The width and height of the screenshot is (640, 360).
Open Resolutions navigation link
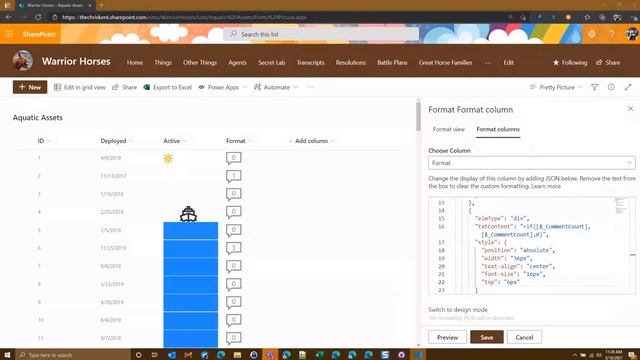(x=351, y=62)
